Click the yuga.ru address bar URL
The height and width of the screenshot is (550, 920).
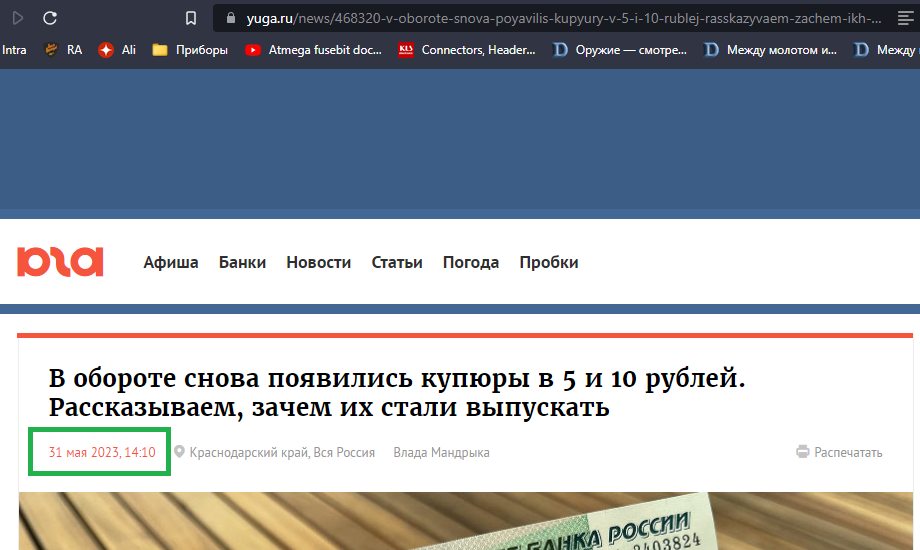point(563,19)
